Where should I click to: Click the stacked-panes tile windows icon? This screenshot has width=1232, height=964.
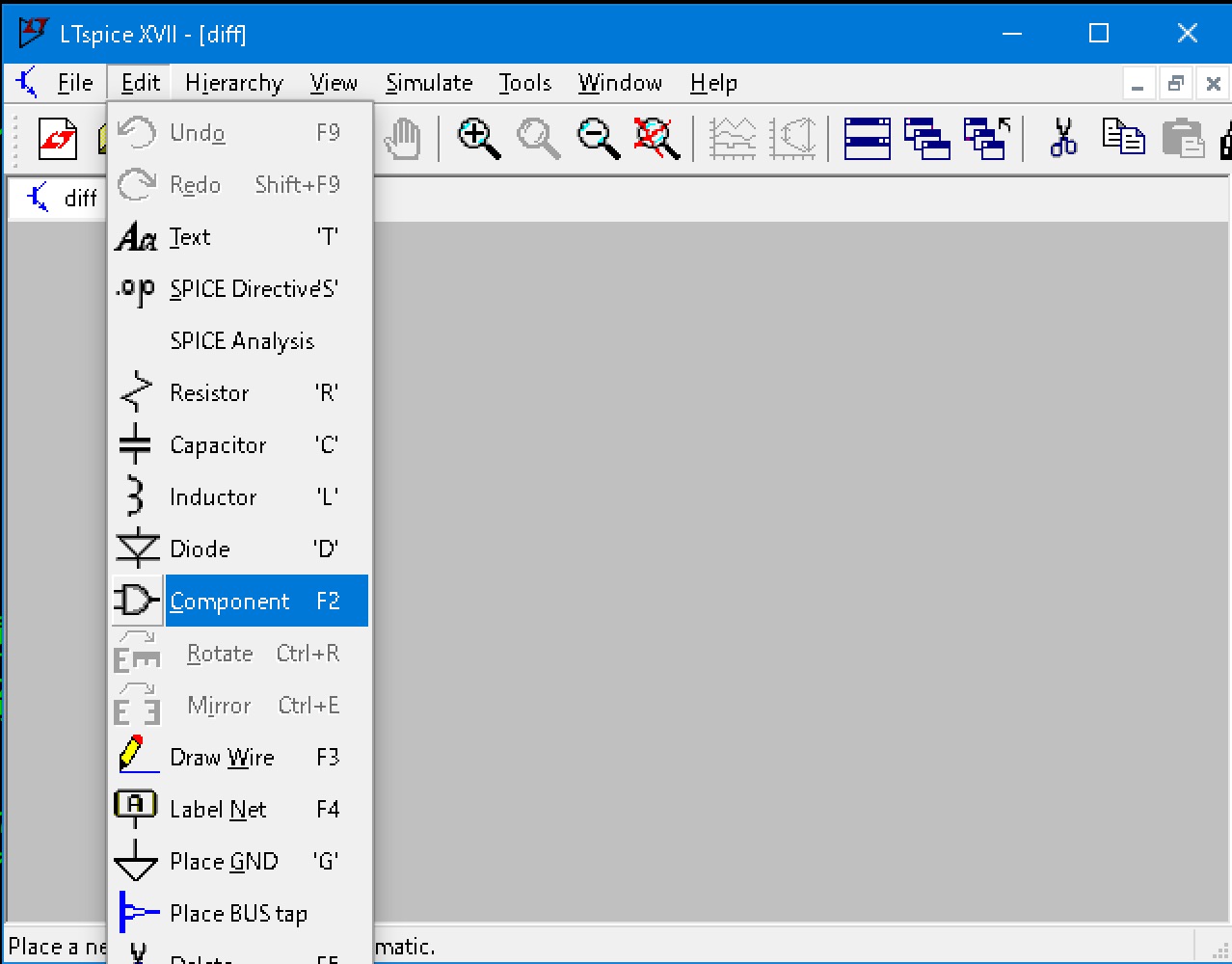867,139
